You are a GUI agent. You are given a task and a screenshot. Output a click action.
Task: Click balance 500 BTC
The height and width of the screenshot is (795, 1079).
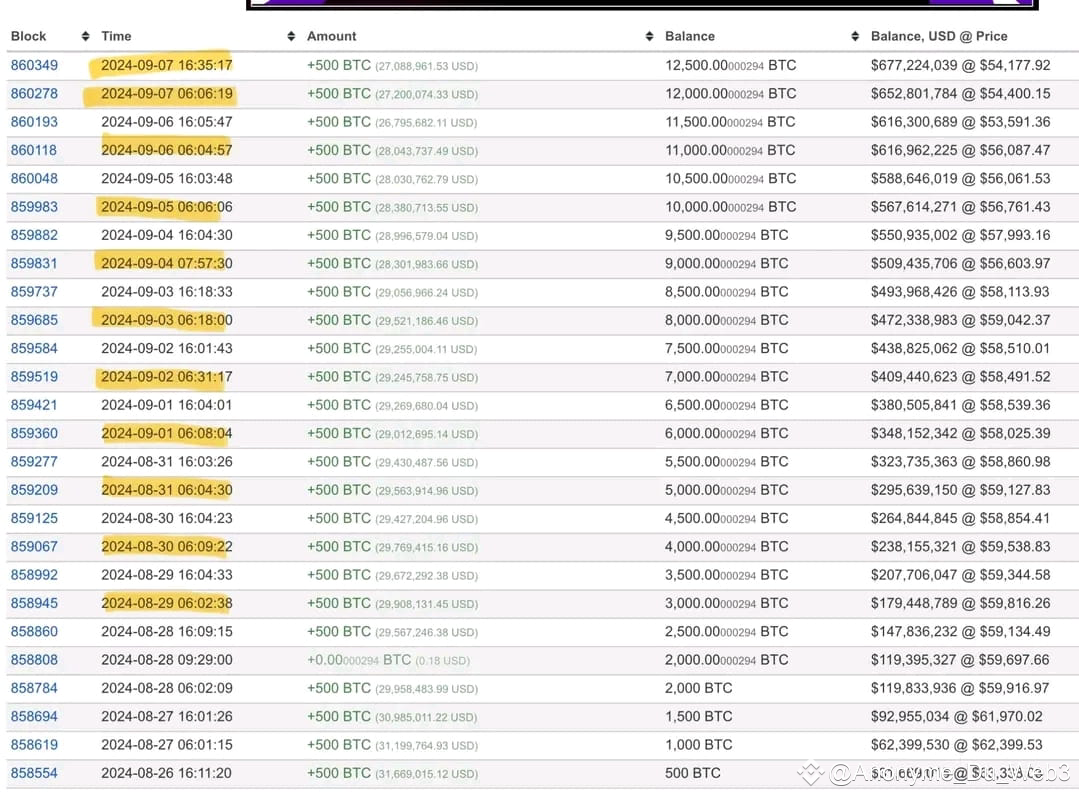[x=692, y=773]
